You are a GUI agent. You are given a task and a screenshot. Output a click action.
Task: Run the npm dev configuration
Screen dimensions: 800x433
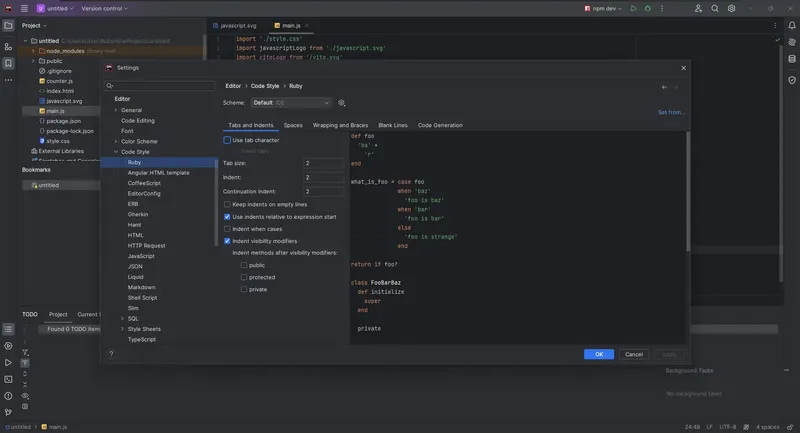[633, 9]
